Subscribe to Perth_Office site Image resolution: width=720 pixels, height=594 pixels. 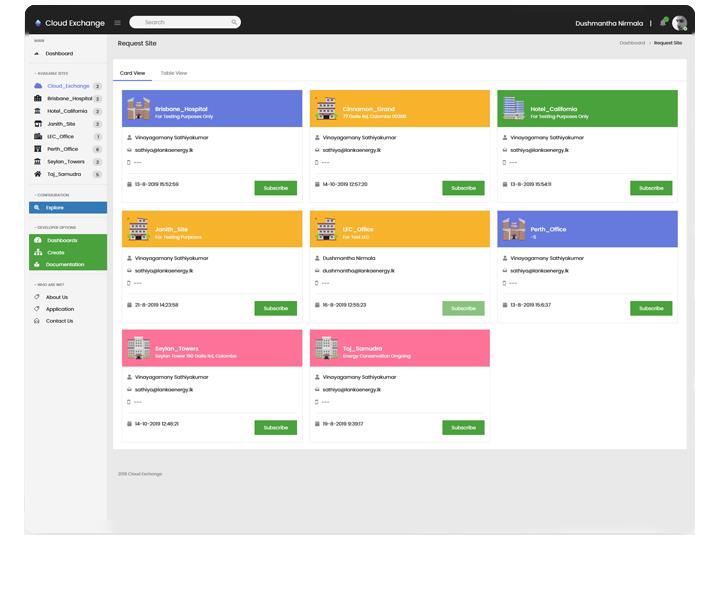(x=651, y=308)
